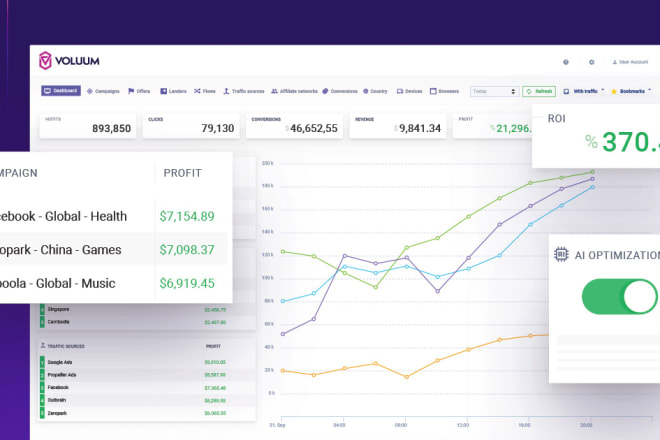Select the Google Ads traffic source row
Screen dimensions: 660x440
click(147, 362)
